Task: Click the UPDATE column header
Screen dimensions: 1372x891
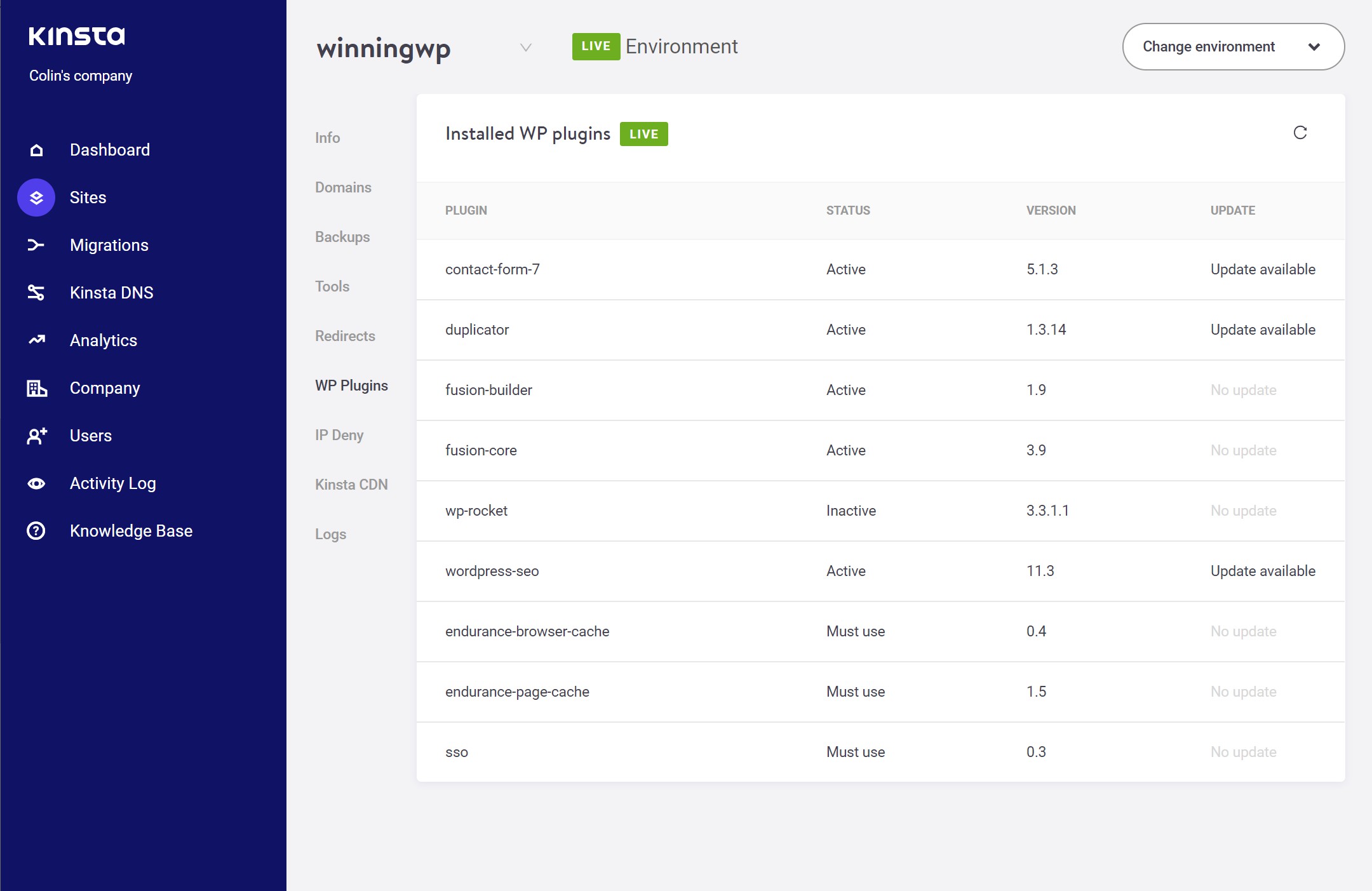Action: point(1232,210)
